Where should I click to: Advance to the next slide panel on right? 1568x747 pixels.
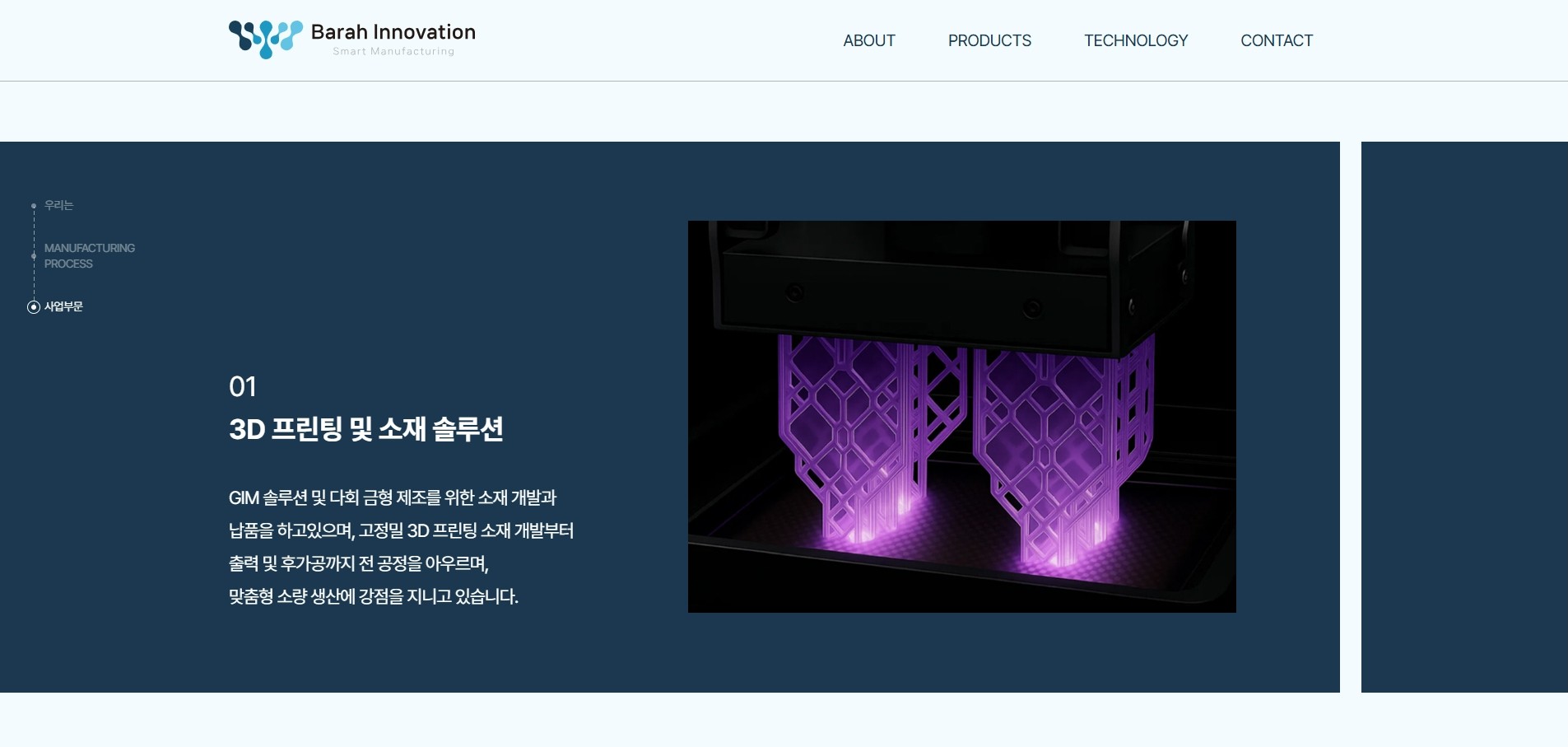point(1463,417)
